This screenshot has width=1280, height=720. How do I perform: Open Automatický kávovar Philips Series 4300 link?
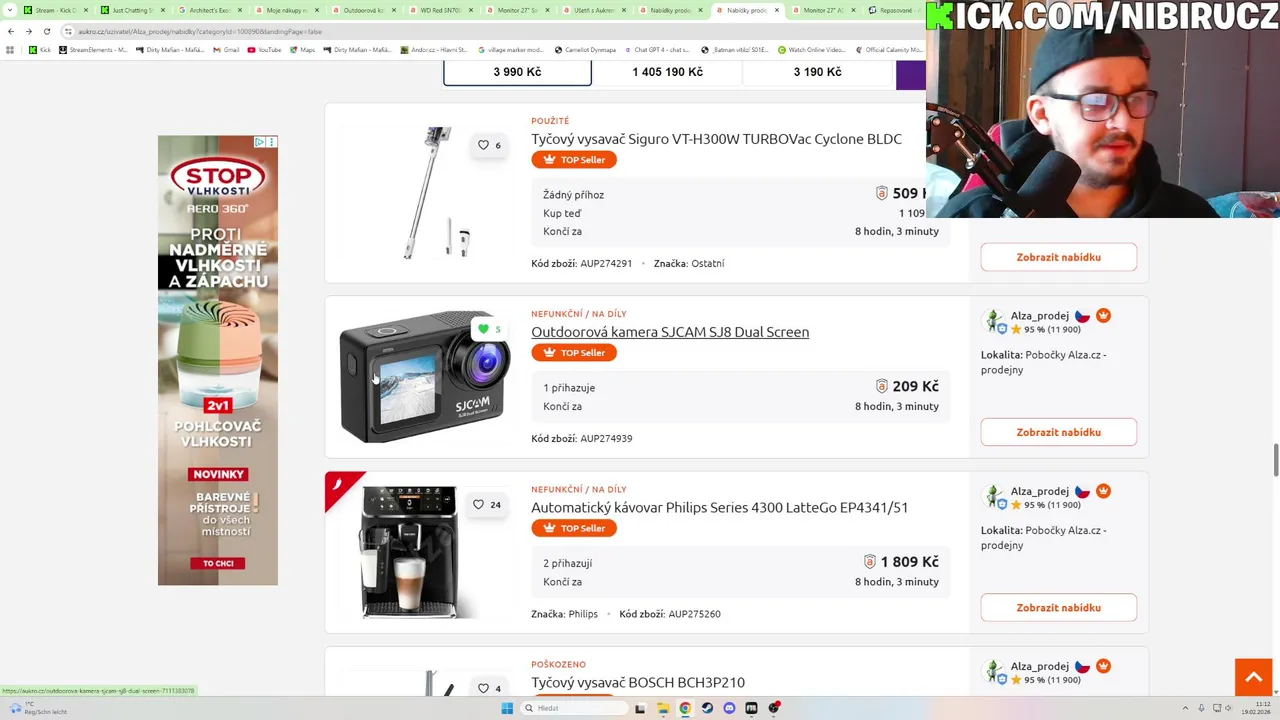tap(719, 507)
